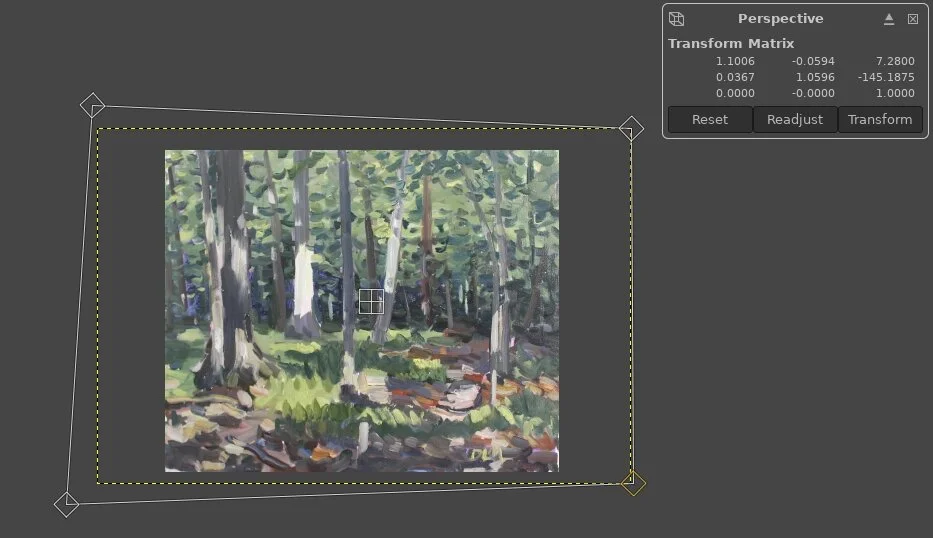Select the top-right perspective handle
Viewport: 933px width, 538px height.
tap(631, 129)
